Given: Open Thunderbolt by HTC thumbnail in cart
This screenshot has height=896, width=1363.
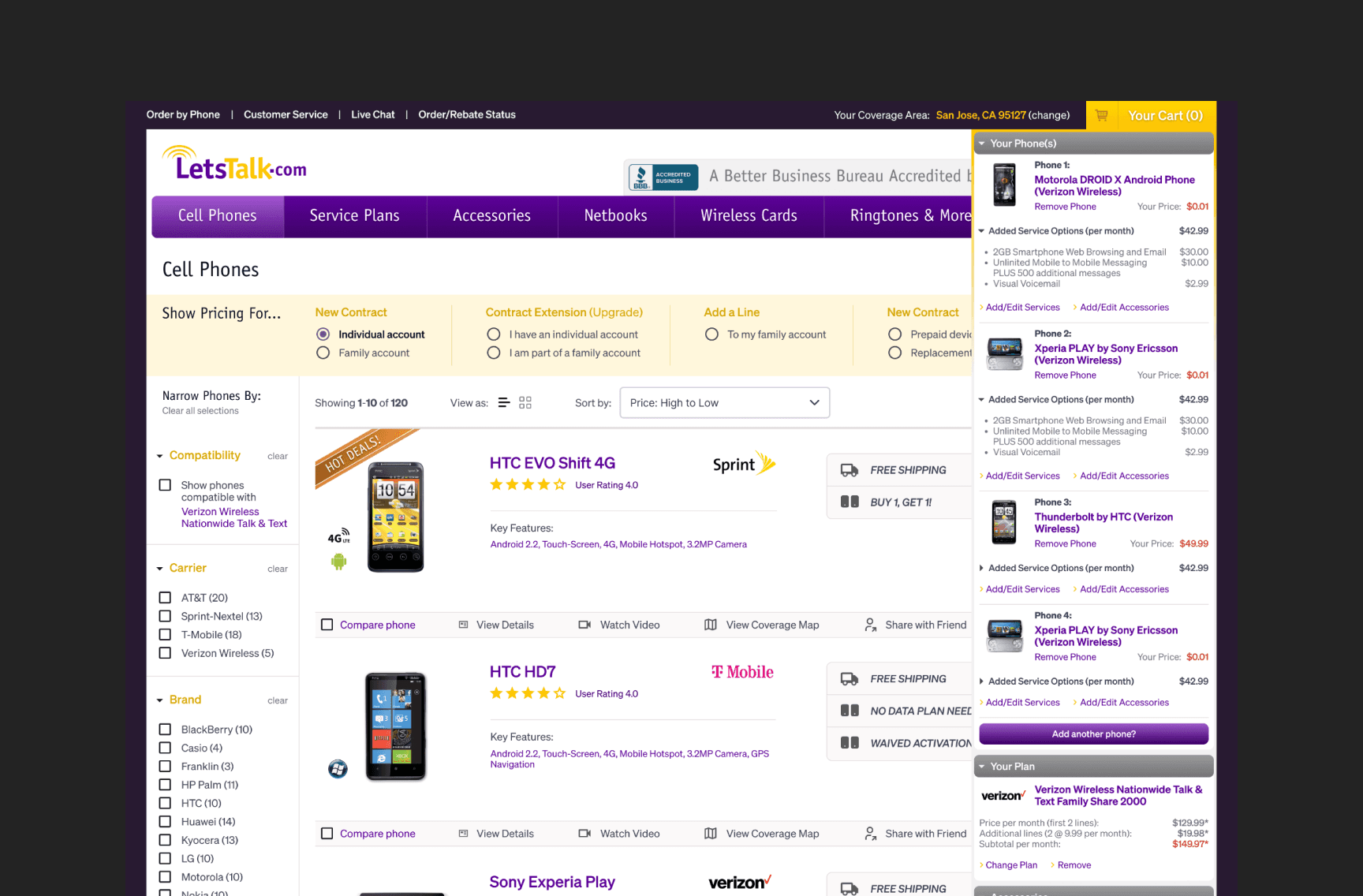Looking at the screenshot, I should tap(1004, 522).
